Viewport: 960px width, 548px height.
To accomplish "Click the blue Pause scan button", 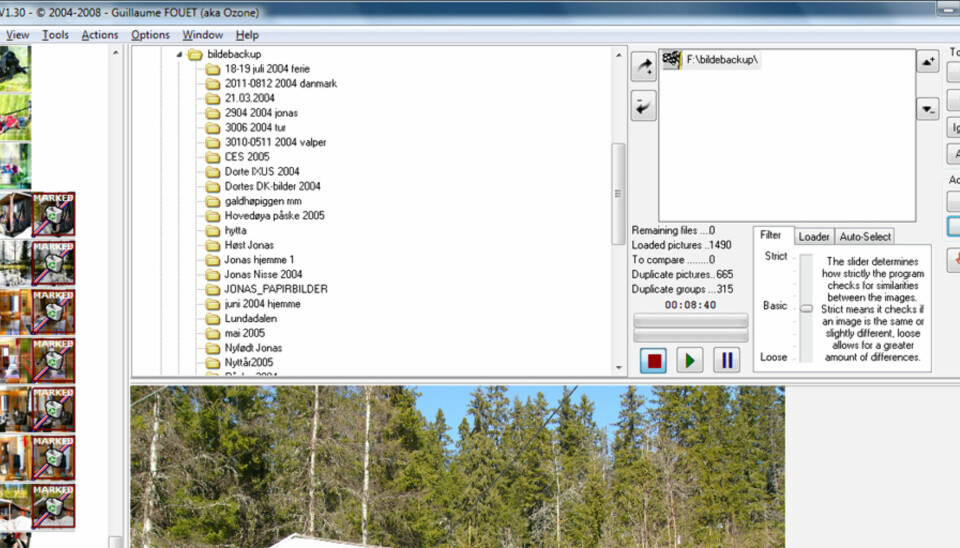I will click(727, 360).
